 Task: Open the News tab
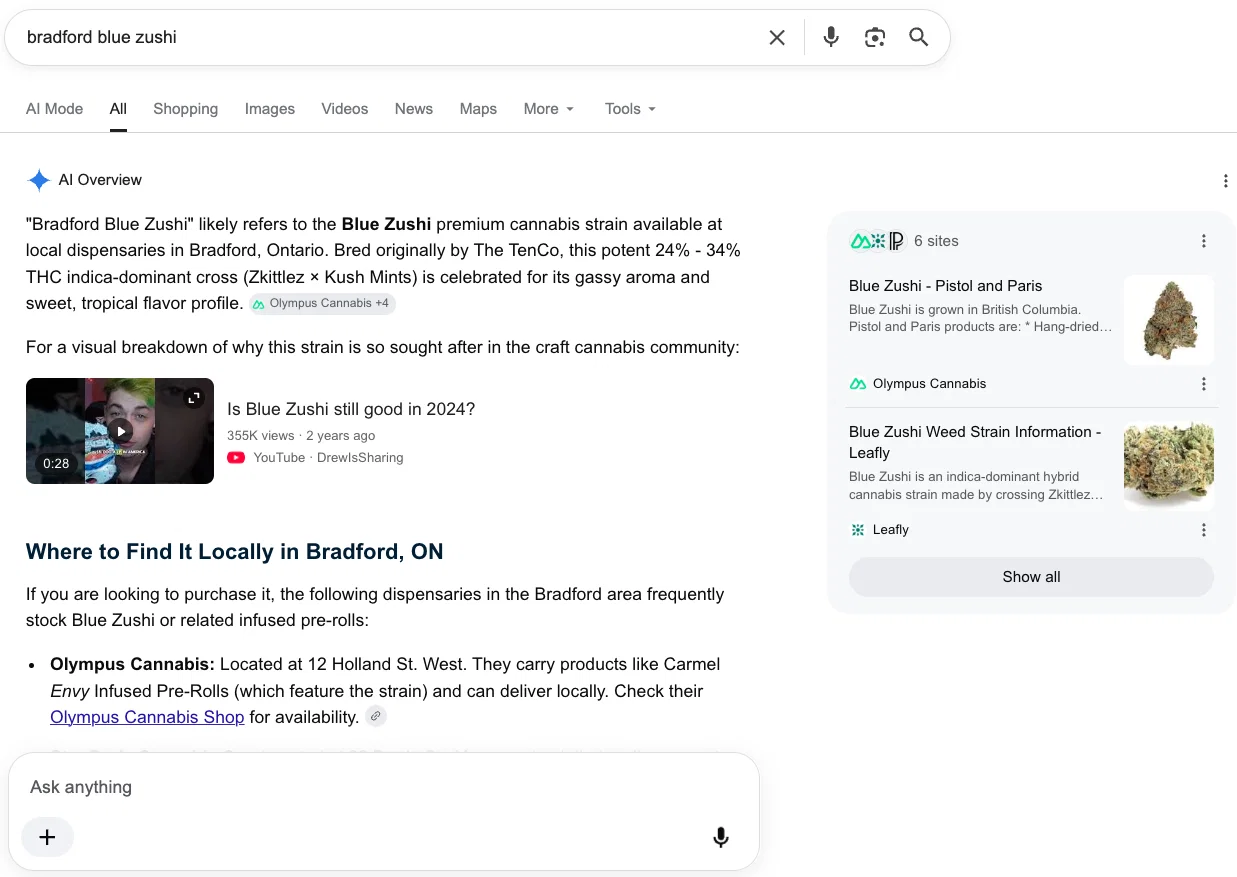point(414,109)
